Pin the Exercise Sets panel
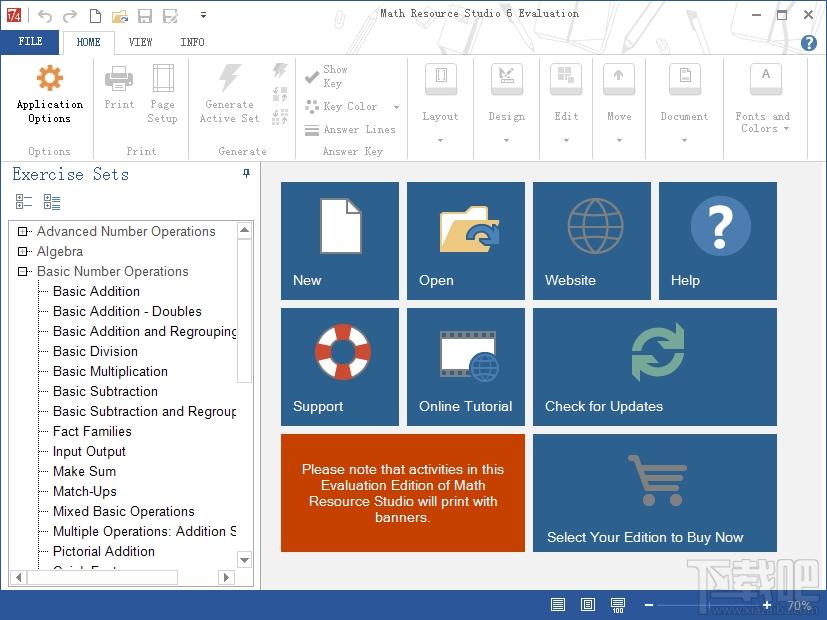 tap(246, 173)
